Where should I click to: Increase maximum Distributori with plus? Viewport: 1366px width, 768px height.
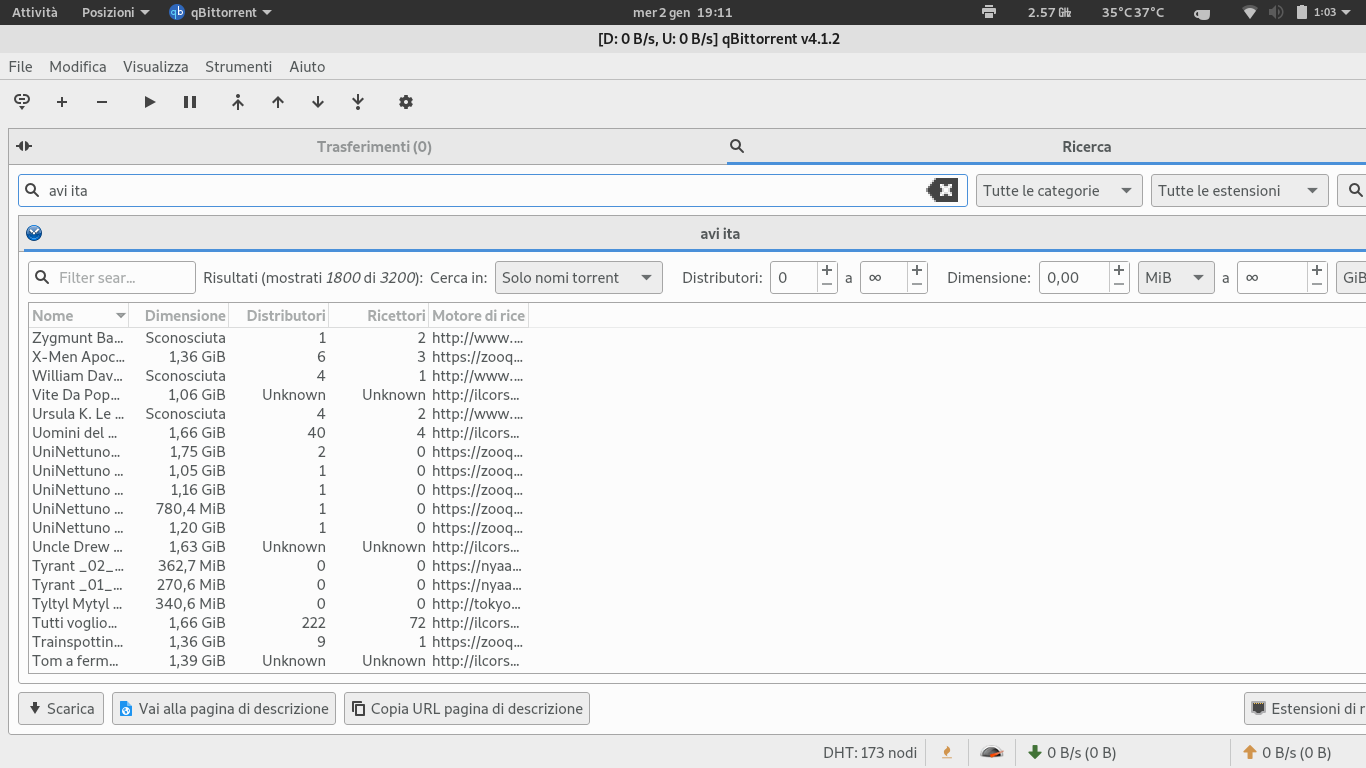tap(917, 270)
